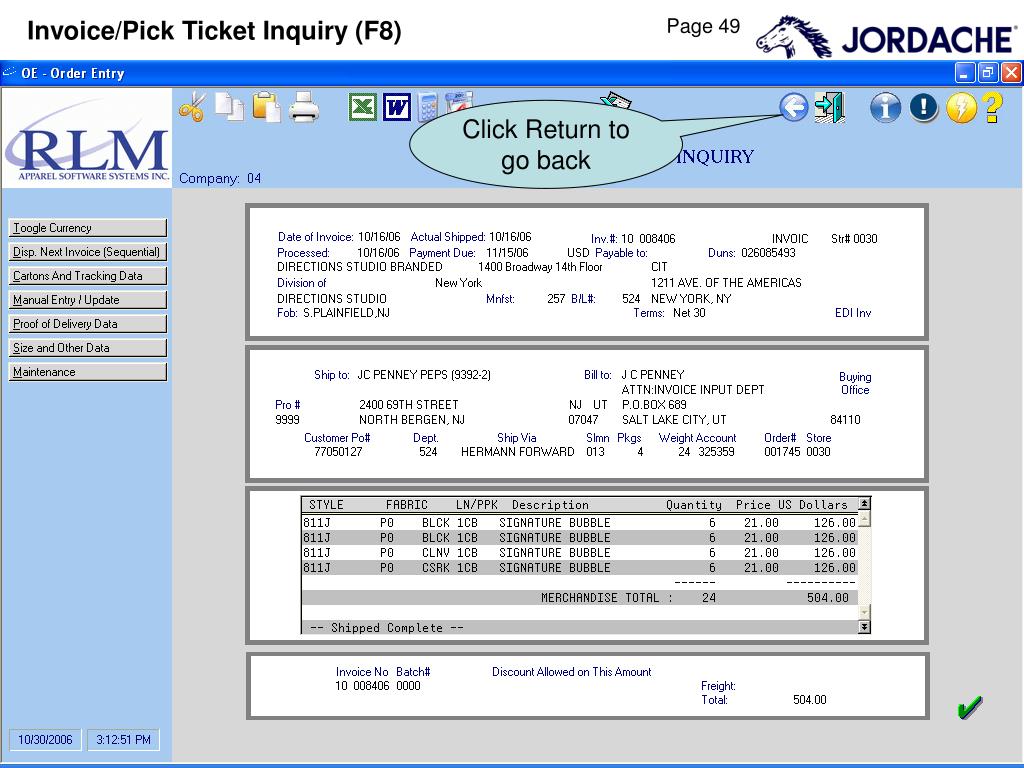Open Size and Other Data
Screen dimensions: 1024x768
[88, 348]
